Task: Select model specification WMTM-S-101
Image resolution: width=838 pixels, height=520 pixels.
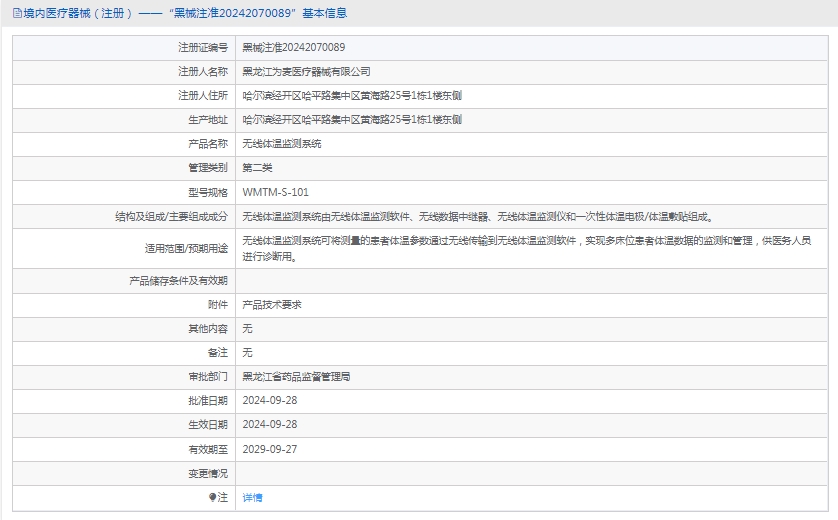Action: click(x=275, y=191)
